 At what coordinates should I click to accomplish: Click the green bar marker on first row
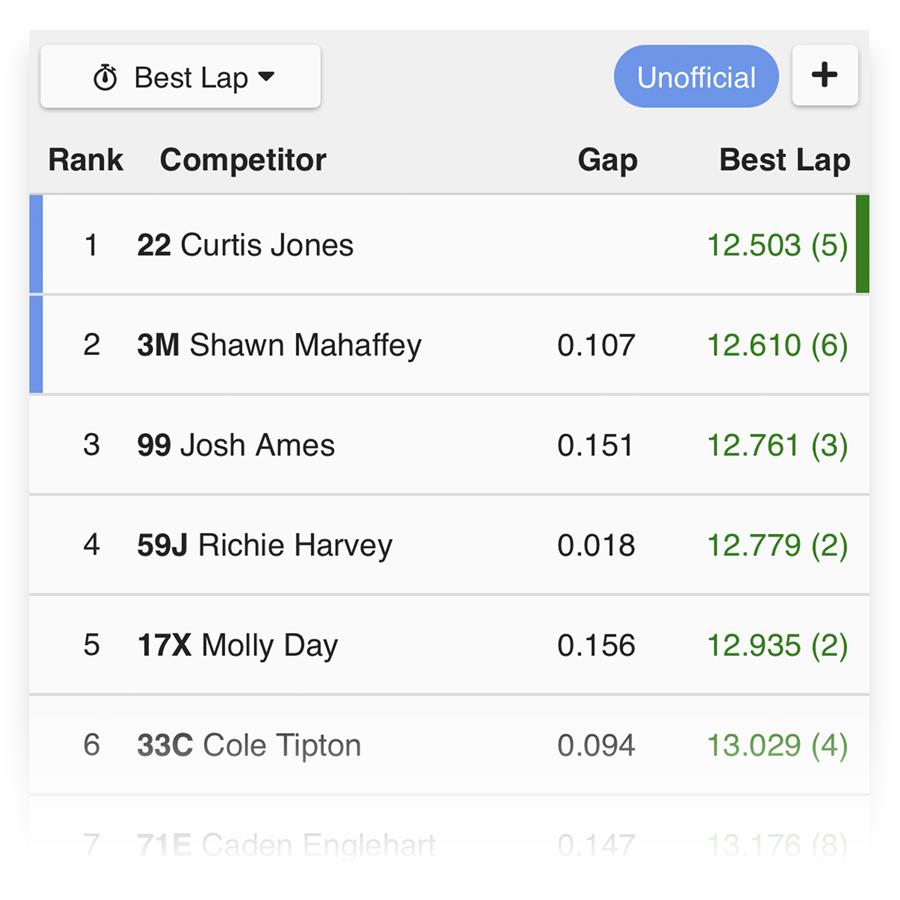pyautogui.click(x=862, y=244)
